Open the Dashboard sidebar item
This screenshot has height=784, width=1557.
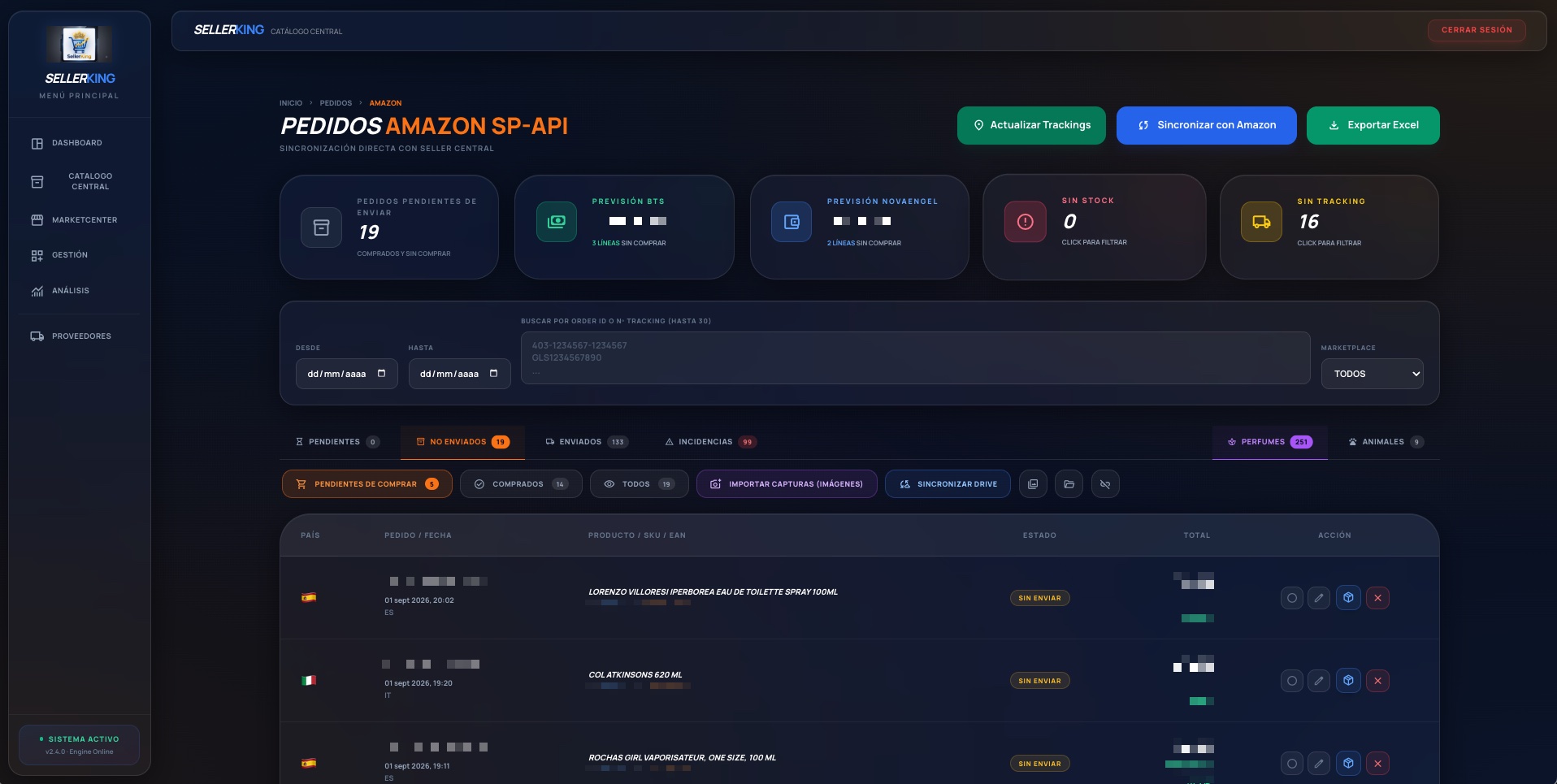(x=79, y=143)
